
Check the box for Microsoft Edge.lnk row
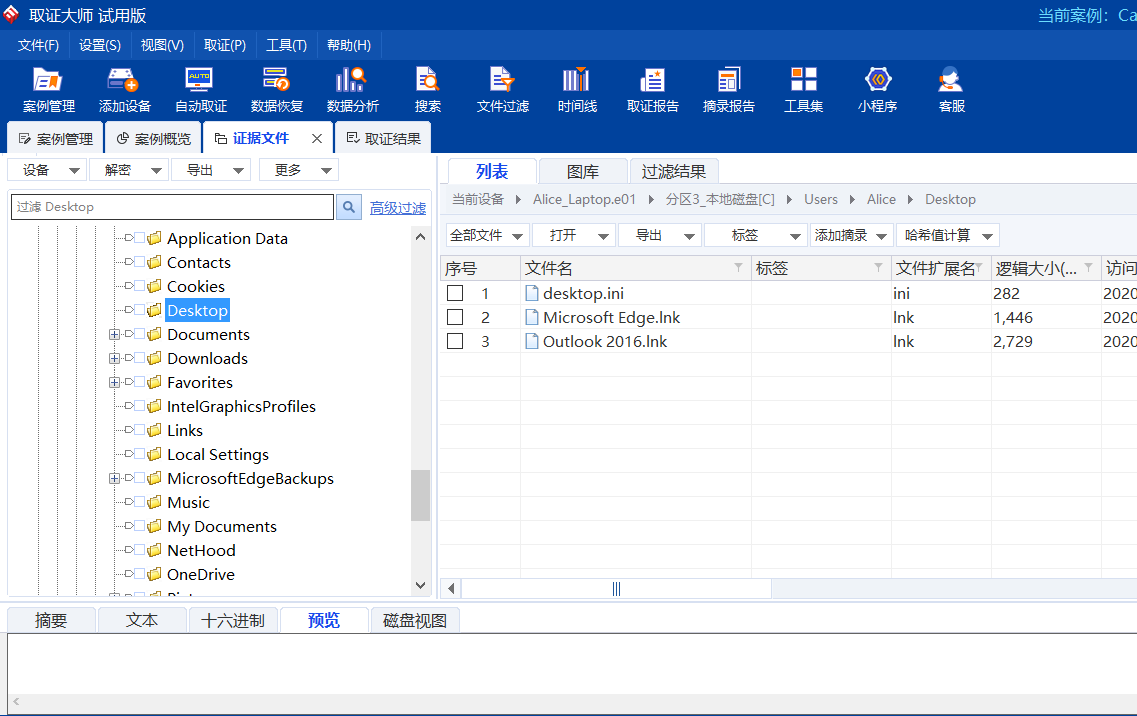click(x=455, y=317)
